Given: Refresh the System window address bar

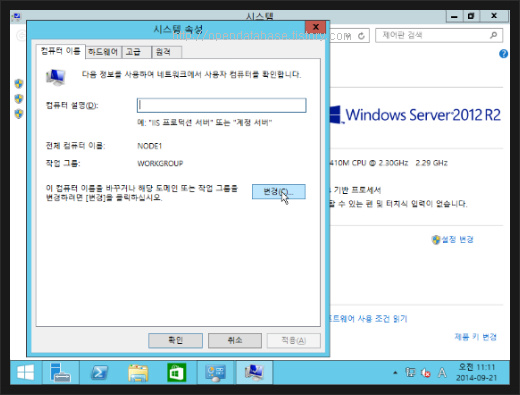Looking at the screenshot, I should tap(361, 36).
